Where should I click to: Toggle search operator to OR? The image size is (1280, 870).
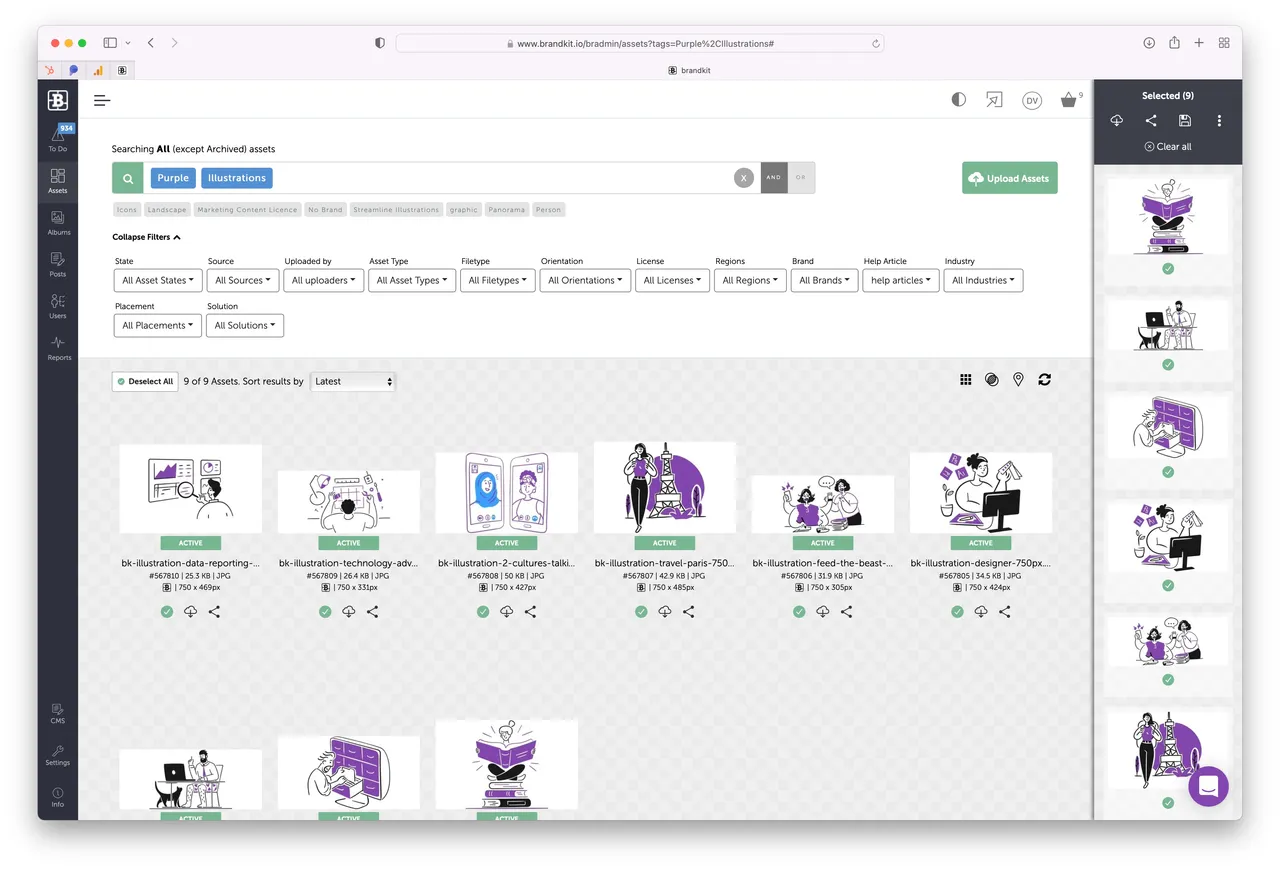(800, 178)
